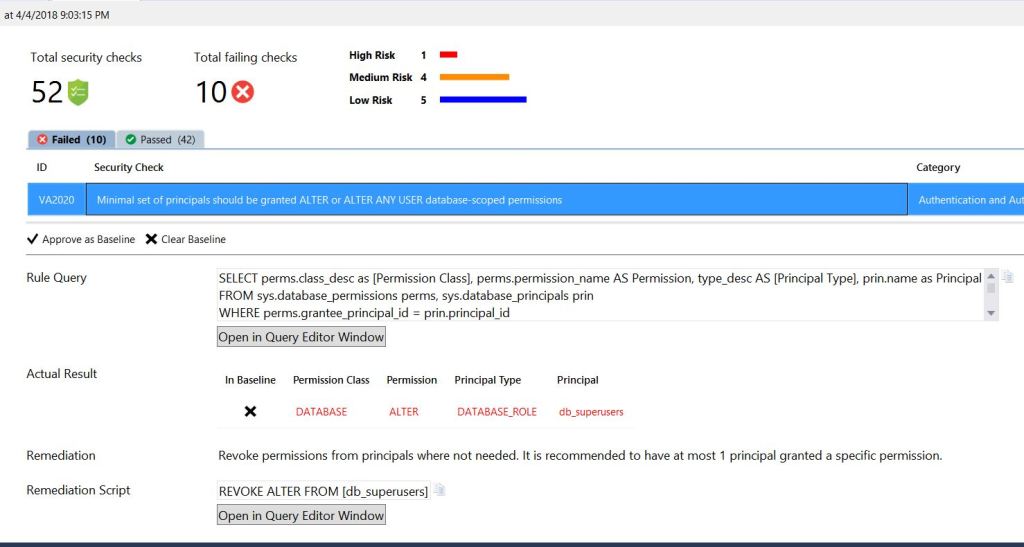Screen dimensions: 1024x547
Task: Click the Approve as Baseline checkmark
Action: 32,239
